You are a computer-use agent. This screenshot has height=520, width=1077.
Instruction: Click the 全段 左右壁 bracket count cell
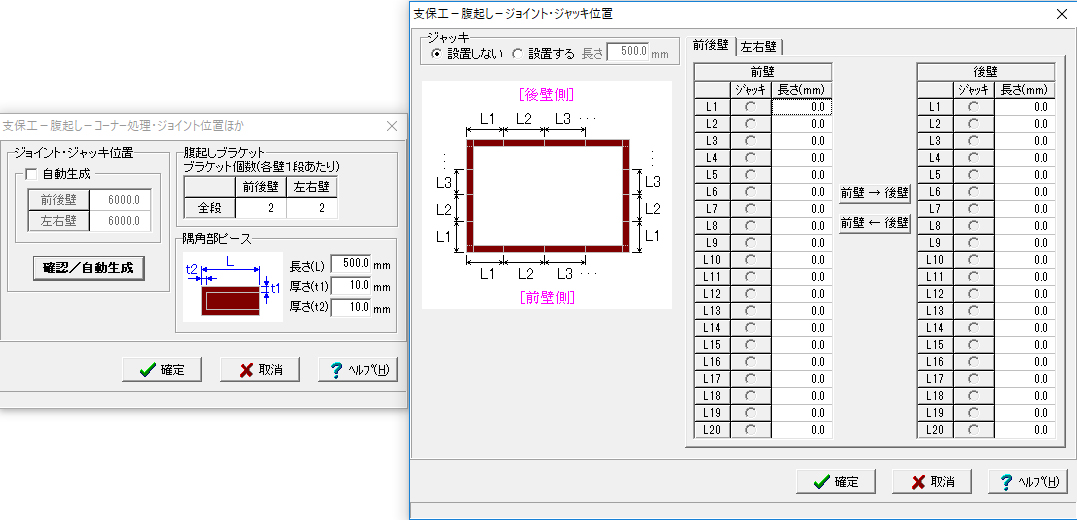click(x=312, y=207)
